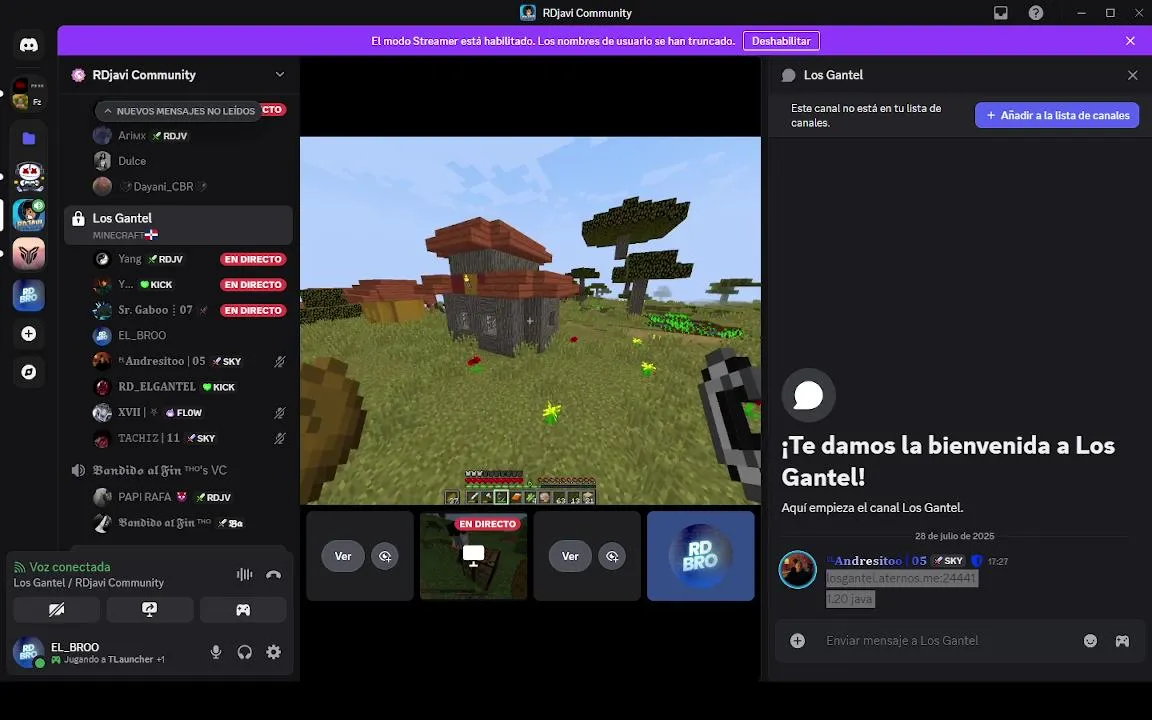Open the inbox icon in title bar
The width and height of the screenshot is (1152, 720).
coord(1001,12)
